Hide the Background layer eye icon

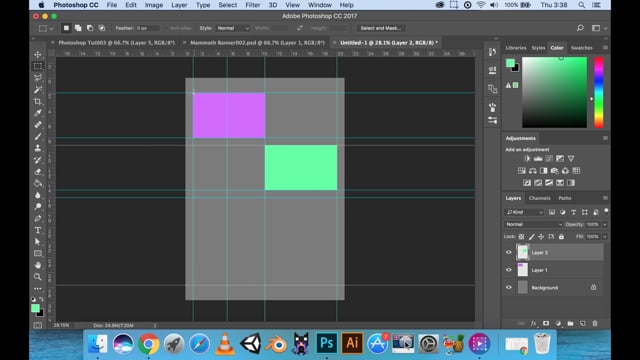coord(509,287)
